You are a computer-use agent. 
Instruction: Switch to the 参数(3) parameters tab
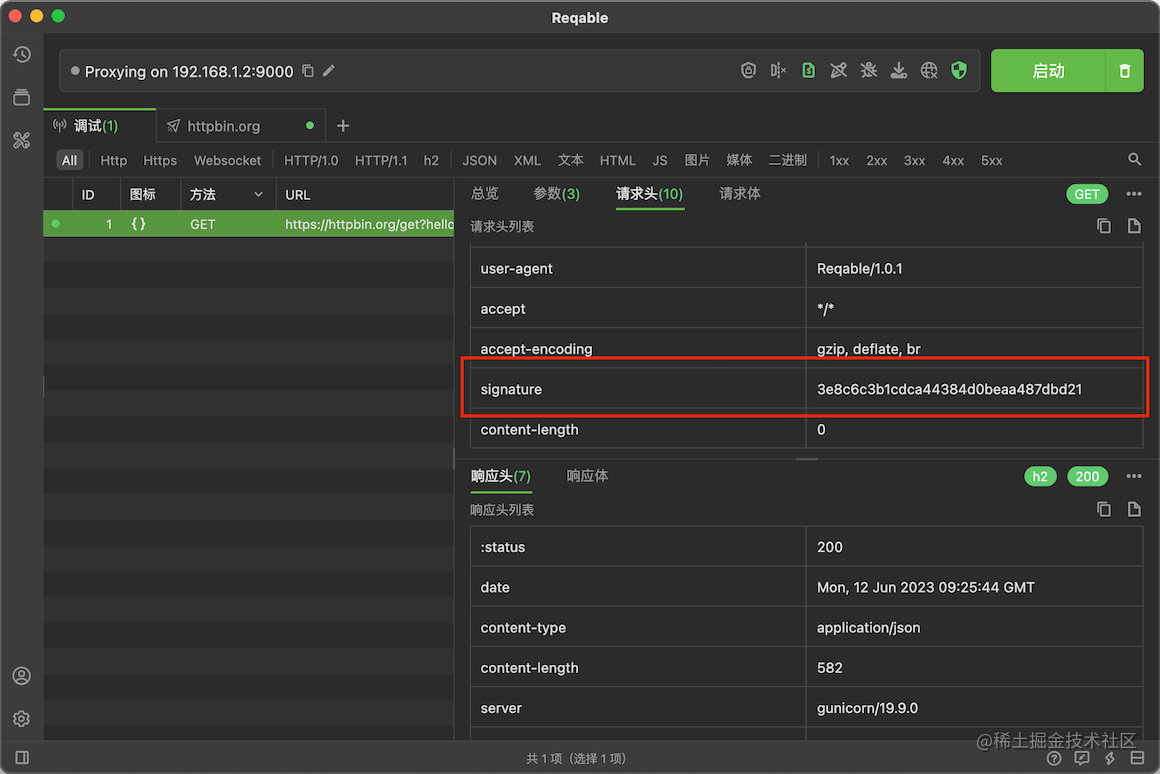click(x=556, y=193)
